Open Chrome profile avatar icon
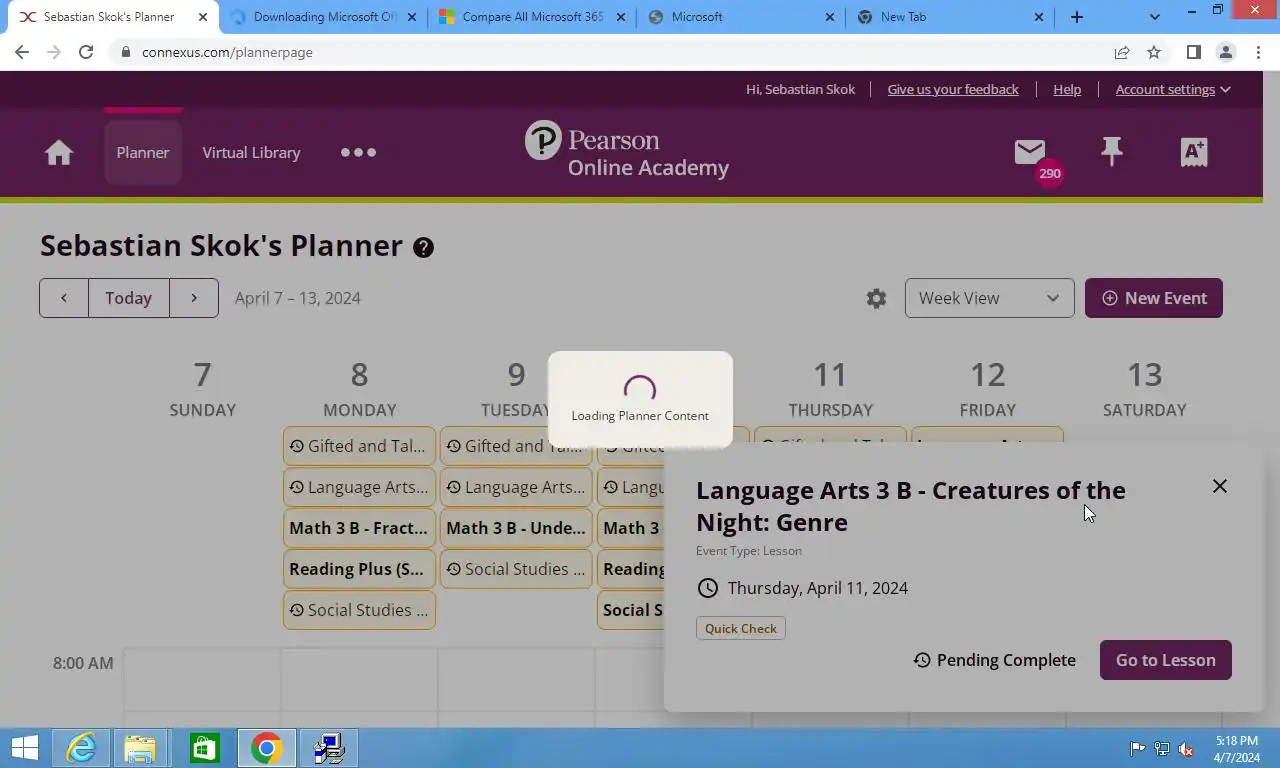1280x768 pixels. coord(1226,52)
